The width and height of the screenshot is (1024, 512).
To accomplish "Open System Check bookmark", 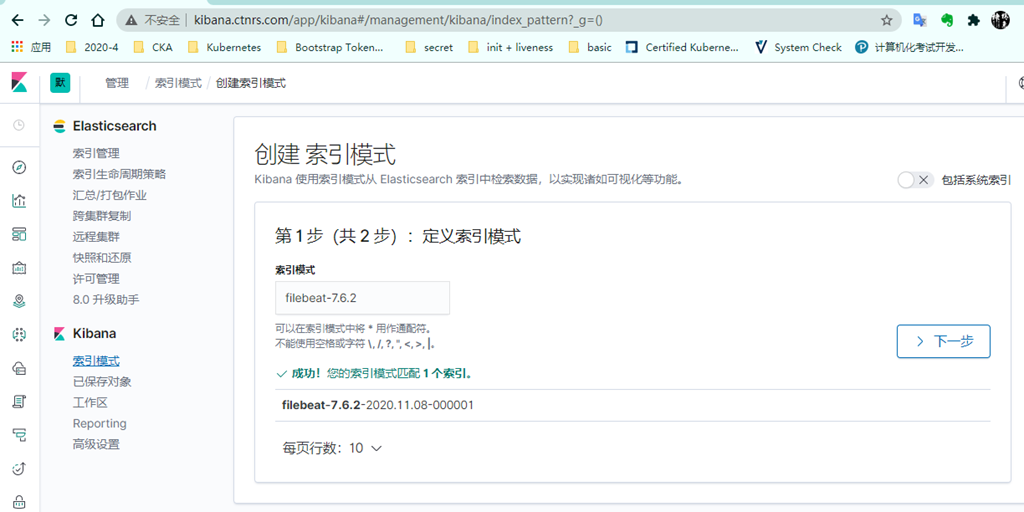I will point(798,47).
